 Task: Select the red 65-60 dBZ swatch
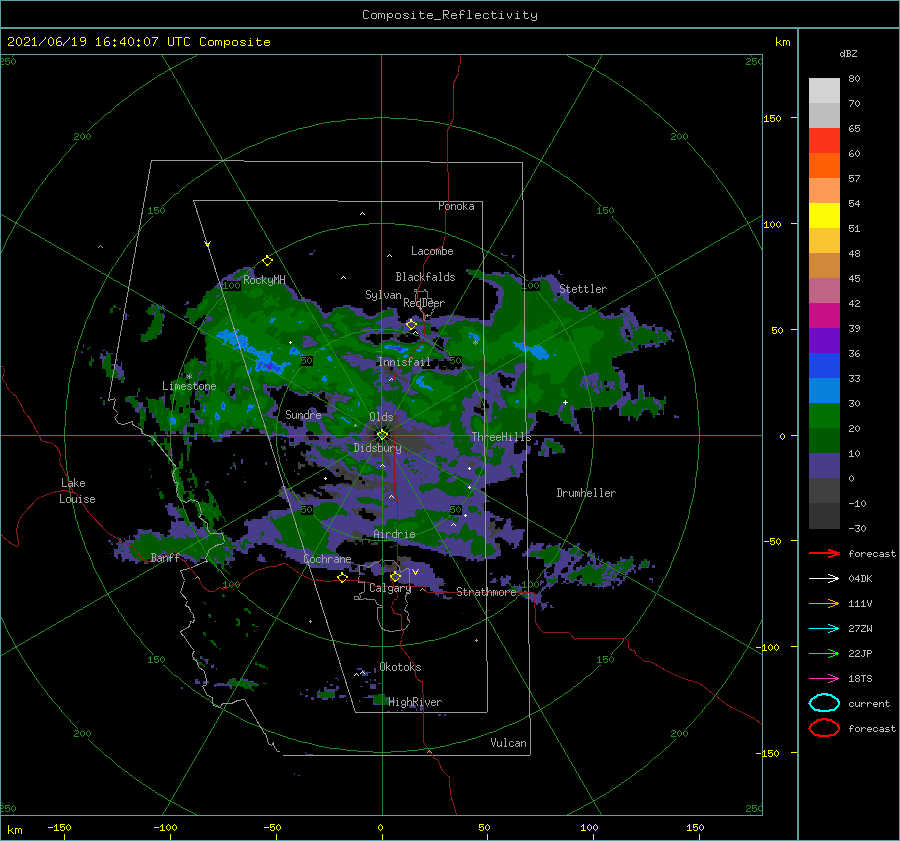(x=824, y=140)
